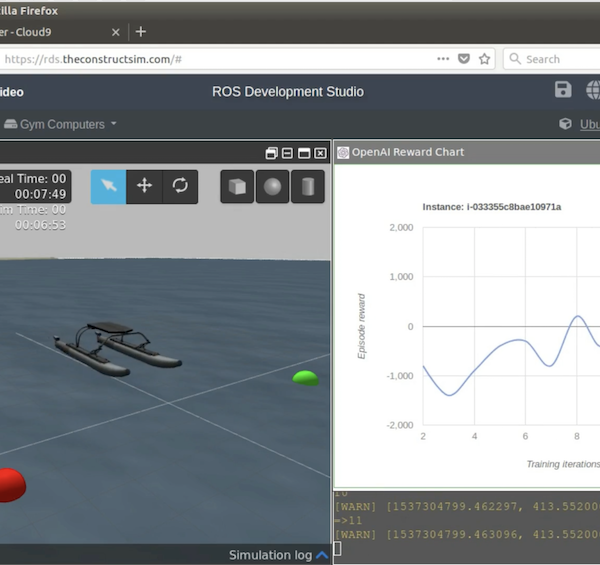
Task: Select the arrow selection tool
Action: click(108, 187)
